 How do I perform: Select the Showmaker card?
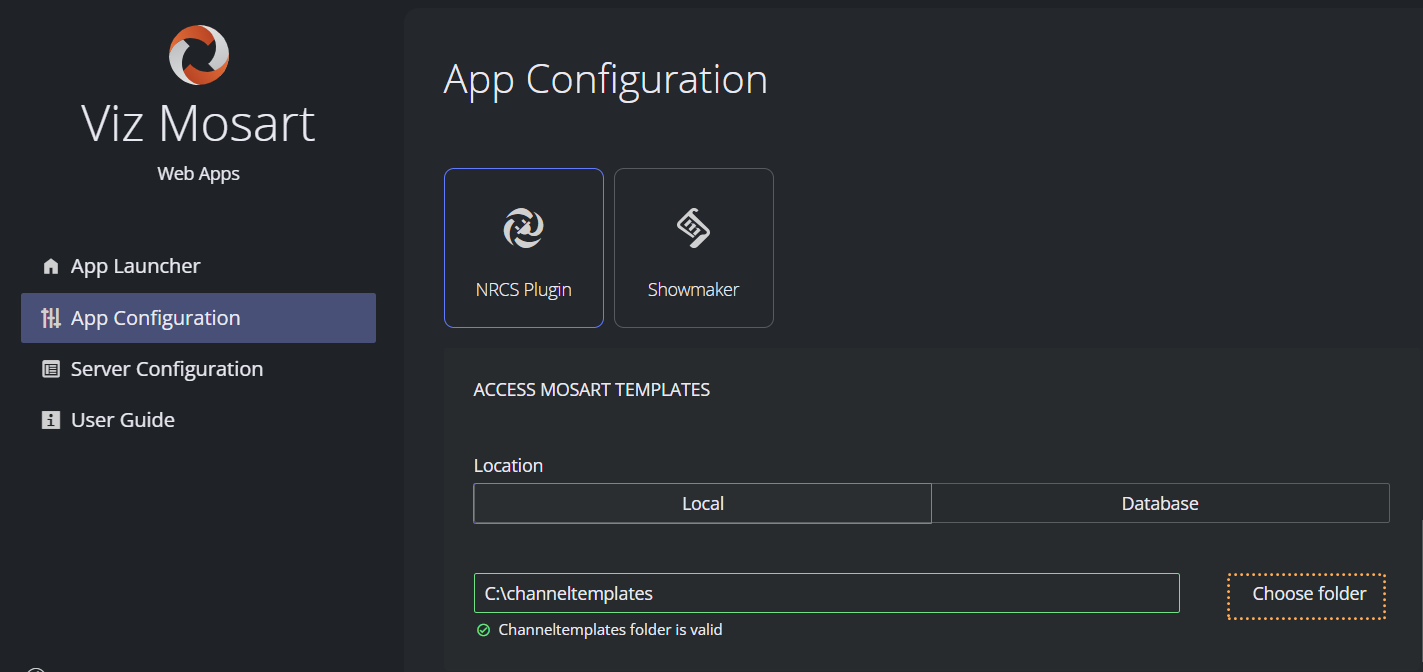coord(694,248)
